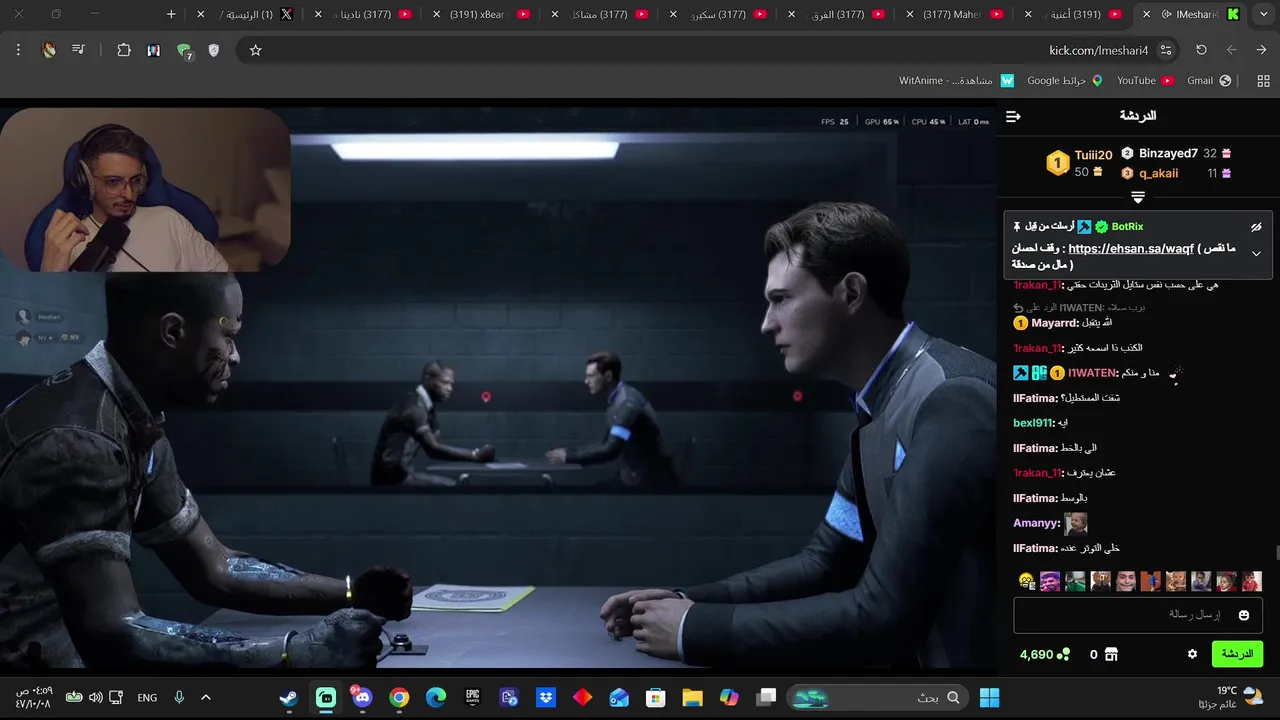Open the green extension with badge 7

184,51
